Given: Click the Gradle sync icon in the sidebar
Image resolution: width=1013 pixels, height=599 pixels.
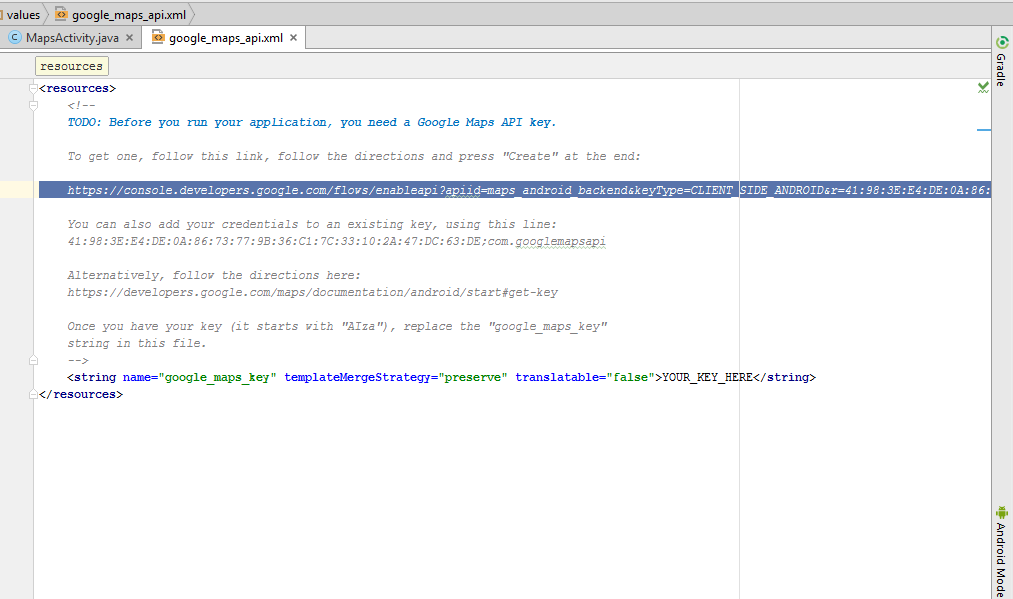Looking at the screenshot, I should [1002, 43].
